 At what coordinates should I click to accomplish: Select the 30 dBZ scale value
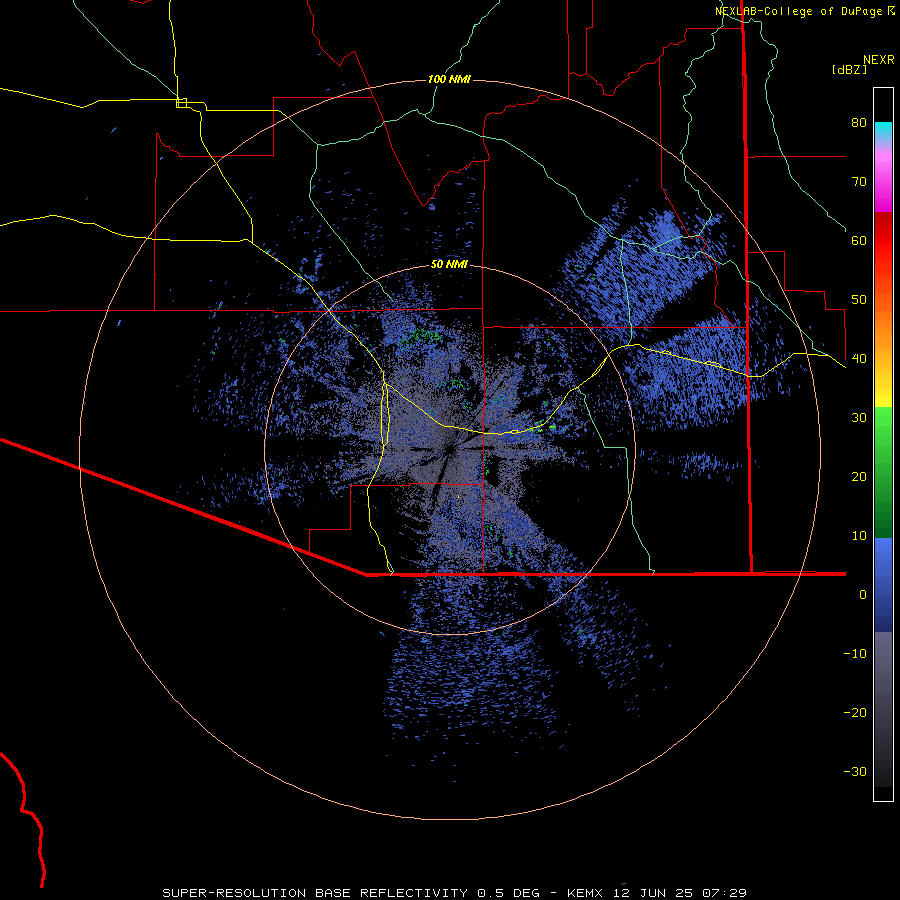click(x=859, y=418)
